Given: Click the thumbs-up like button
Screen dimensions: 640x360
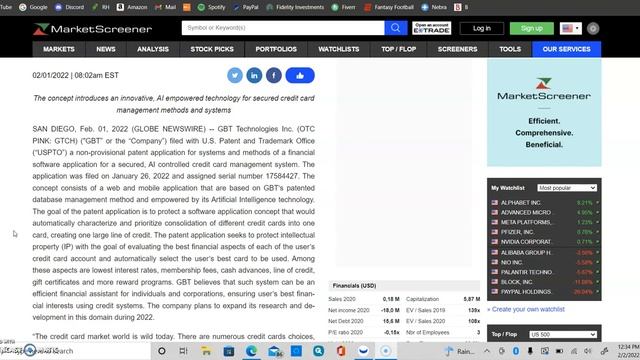Looking at the screenshot, I should [x=300, y=76].
